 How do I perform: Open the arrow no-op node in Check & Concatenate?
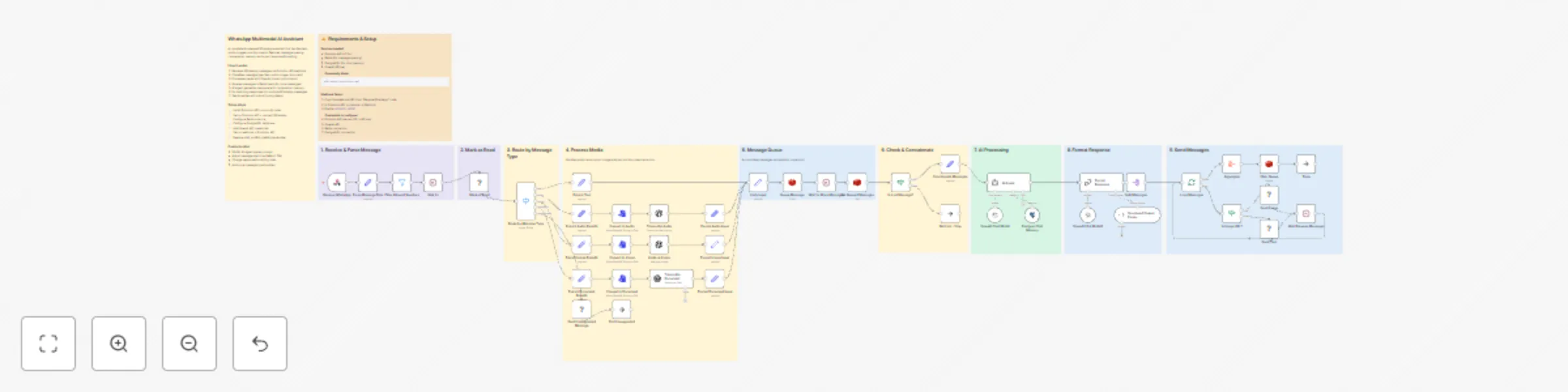point(950,214)
